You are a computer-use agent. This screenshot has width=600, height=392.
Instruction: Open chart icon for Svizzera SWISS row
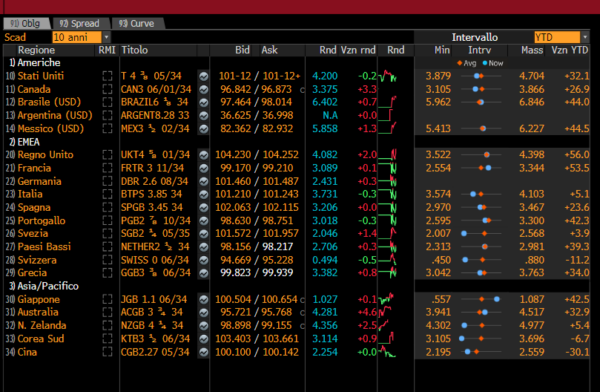204,260
